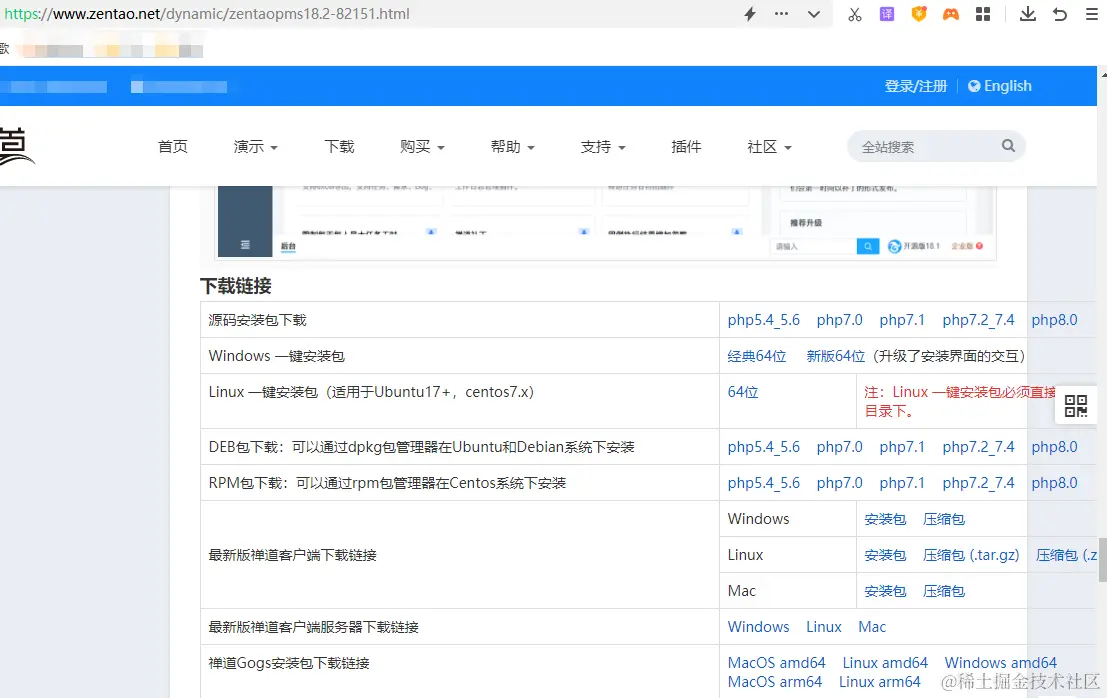
Task: Open the game controller extension icon
Action: point(951,14)
